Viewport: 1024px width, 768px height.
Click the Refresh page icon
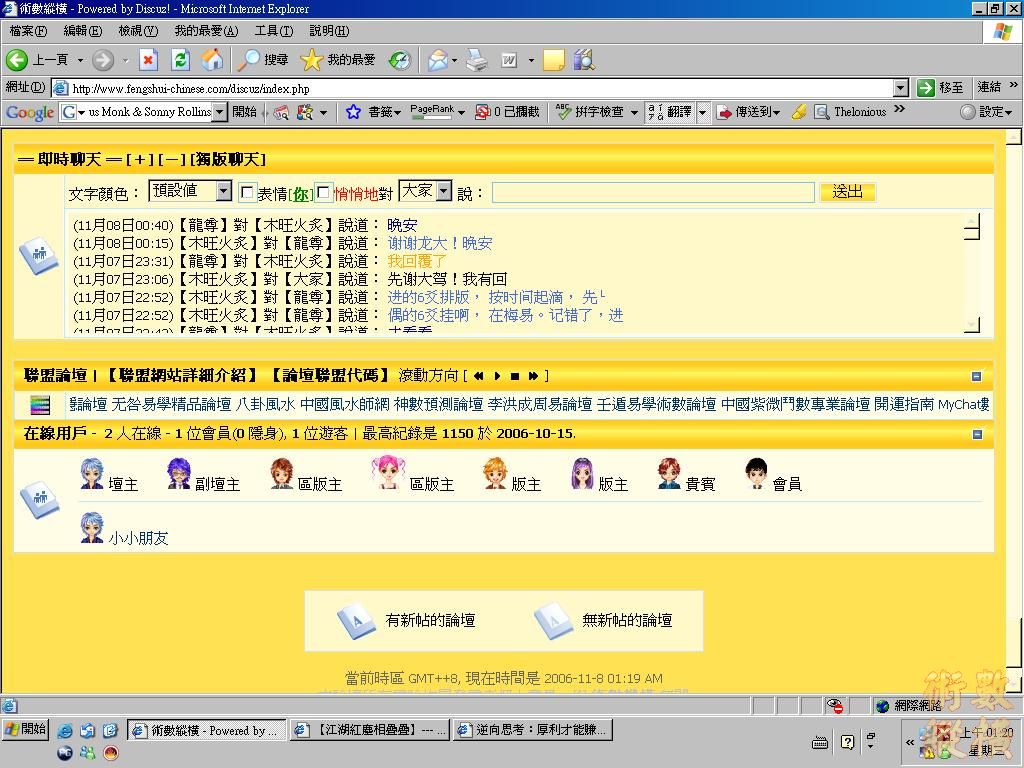(180, 60)
